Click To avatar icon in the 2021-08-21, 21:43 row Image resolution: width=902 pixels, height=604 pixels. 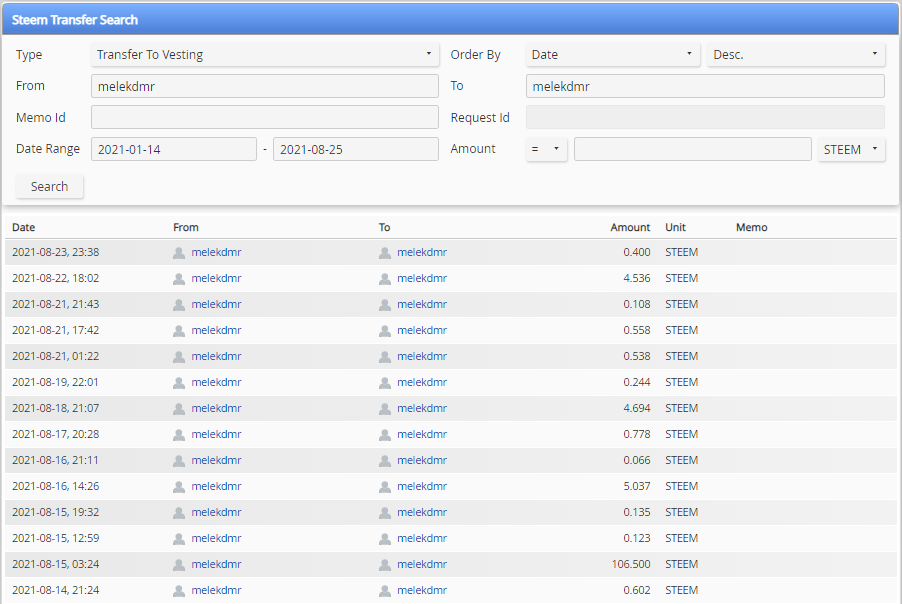pyautogui.click(x=385, y=304)
